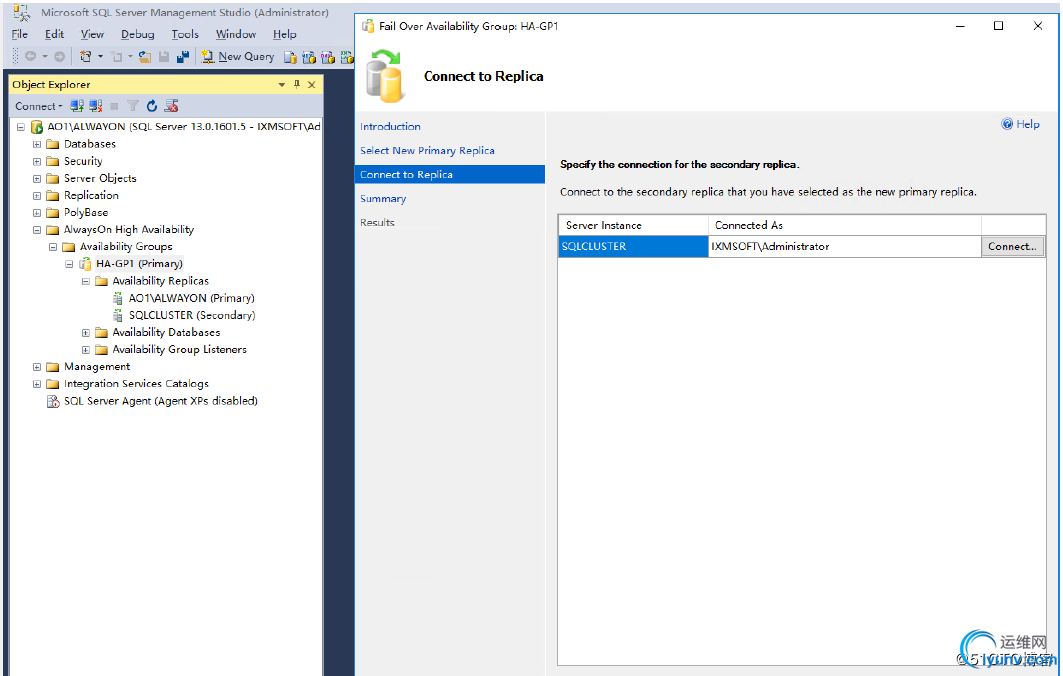Image resolution: width=1063 pixels, height=676 pixels.
Task: Click the Navigate Forward arrow icon
Action: tap(60, 56)
